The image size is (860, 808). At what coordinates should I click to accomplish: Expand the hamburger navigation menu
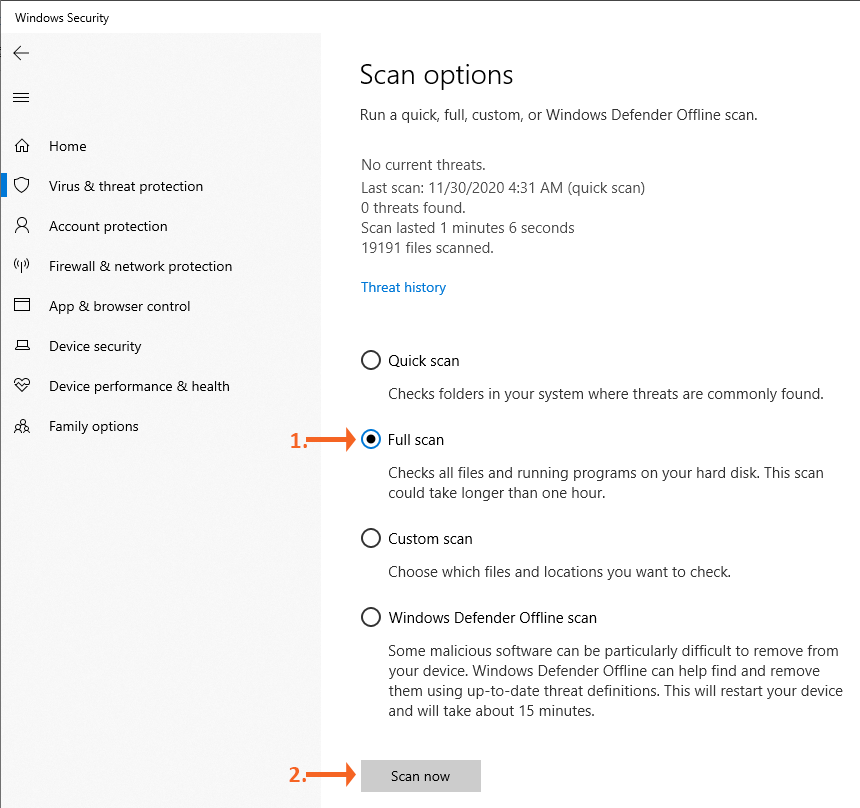pyautogui.click(x=21, y=97)
